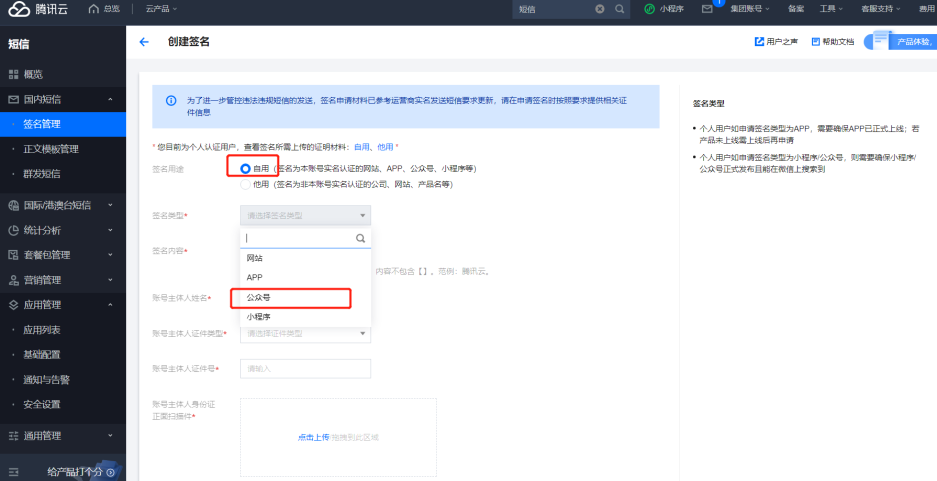Open the 云产品 dropdown menu
The width and height of the screenshot is (937, 481).
click(161, 9)
